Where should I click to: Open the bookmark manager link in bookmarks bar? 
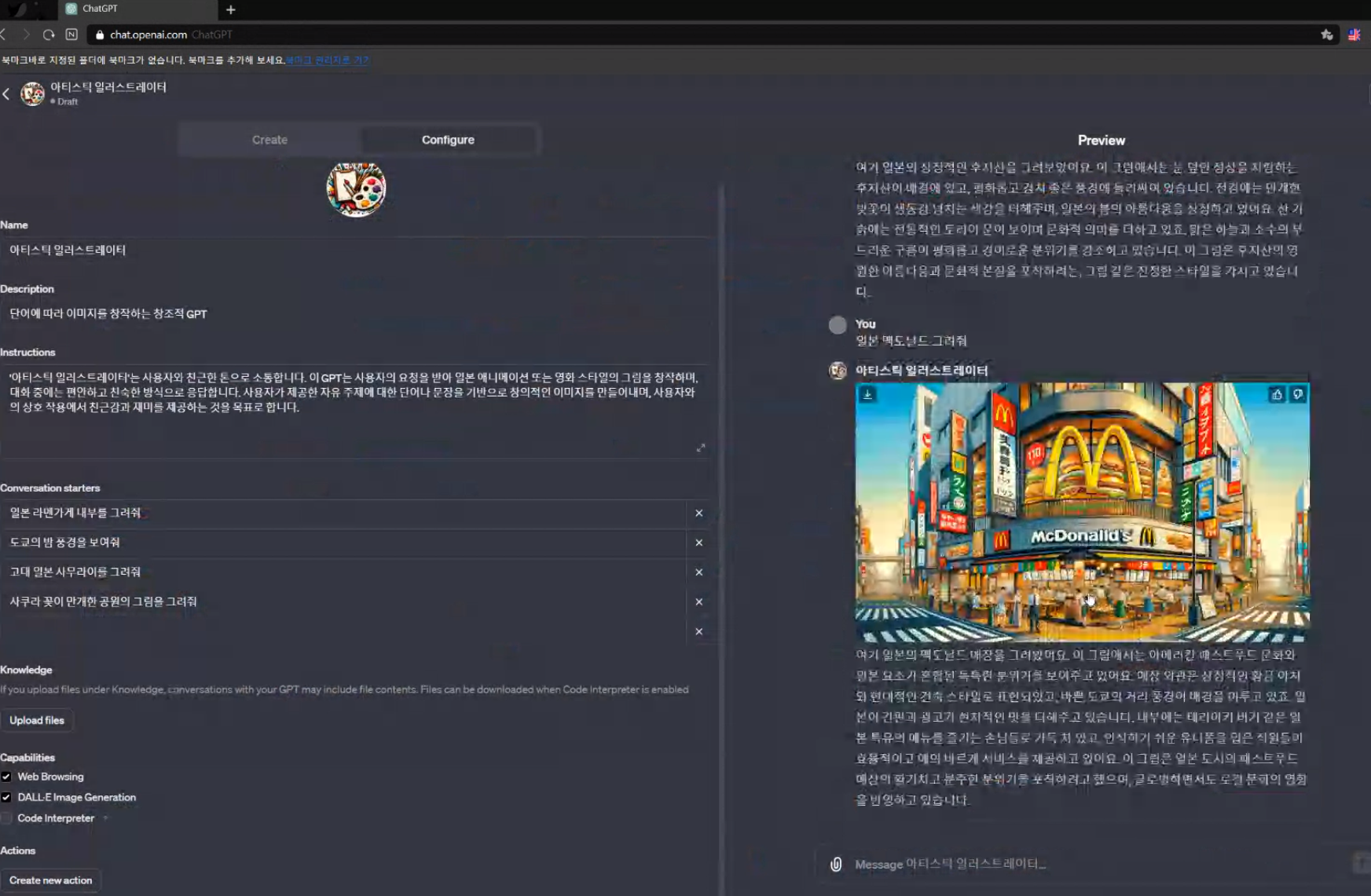tap(328, 60)
